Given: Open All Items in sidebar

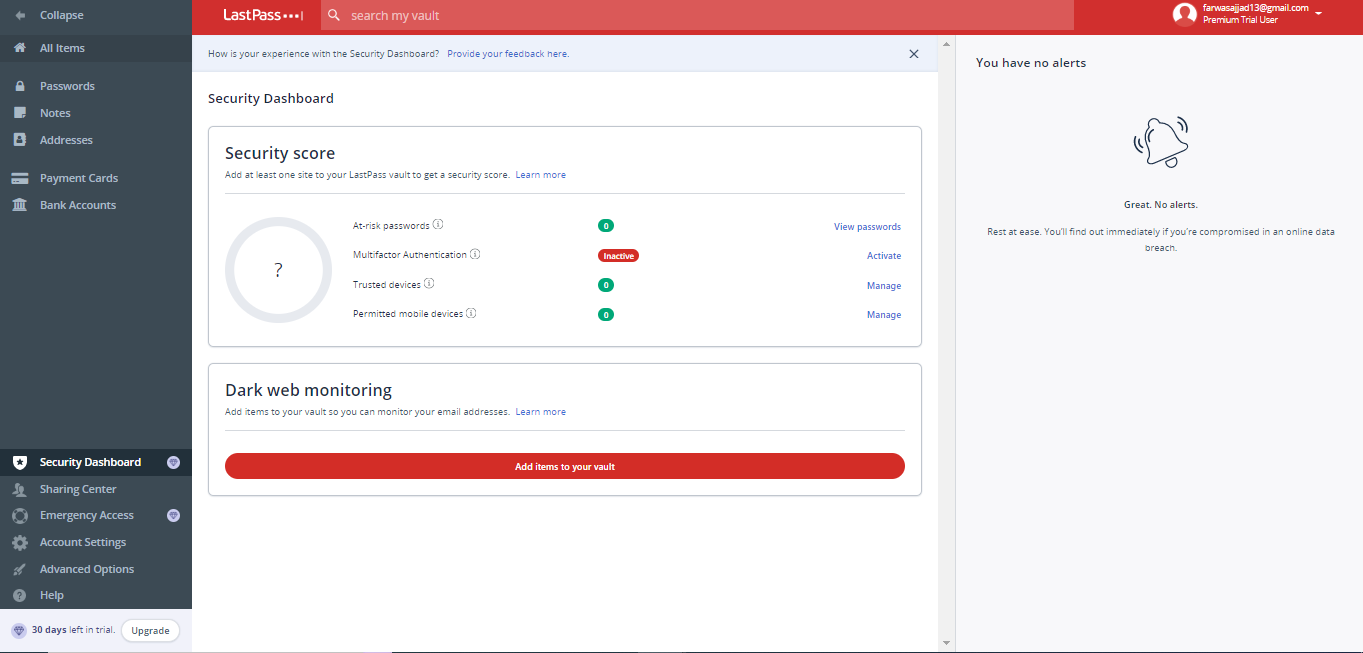Looking at the screenshot, I should point(96,48).
